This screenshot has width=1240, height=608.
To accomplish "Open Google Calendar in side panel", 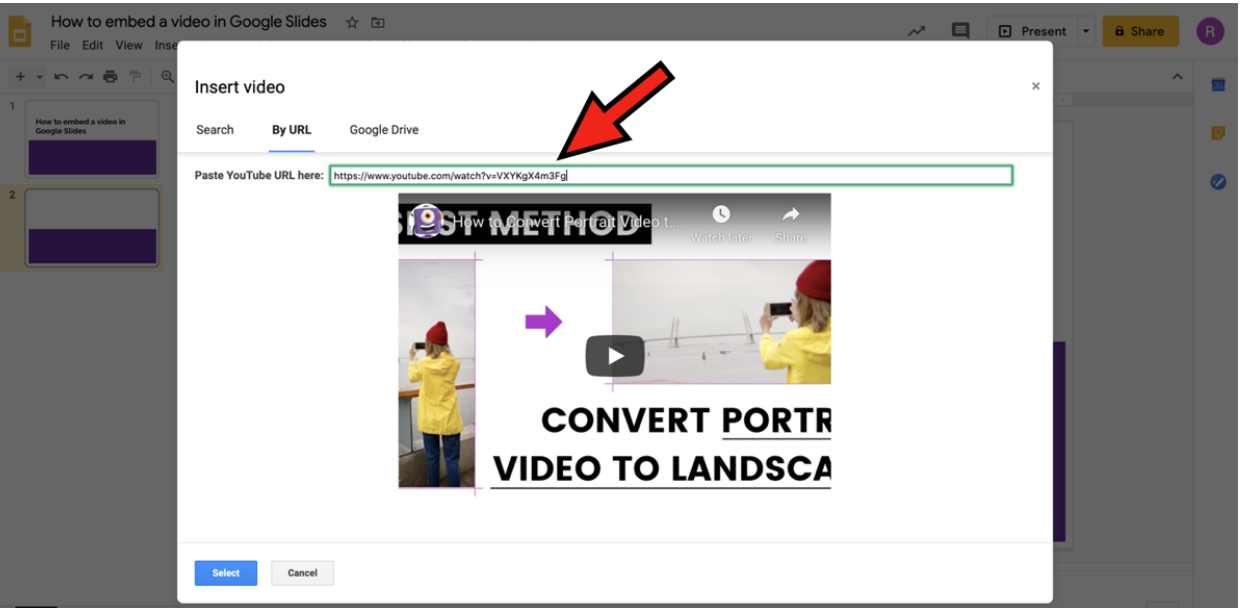I will [x=1218, y=85].
